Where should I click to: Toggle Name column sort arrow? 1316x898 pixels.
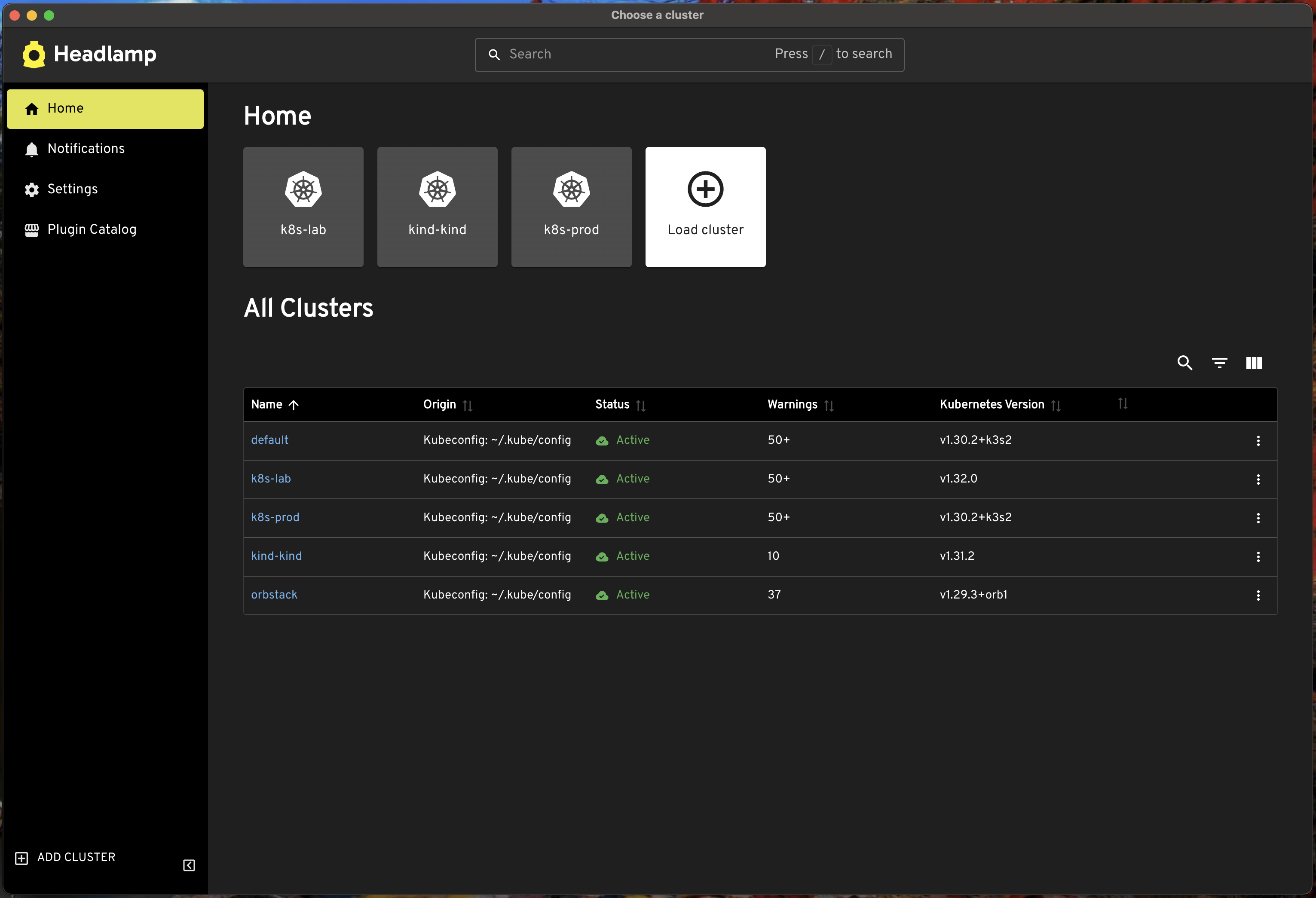click(x=293, y=405)
